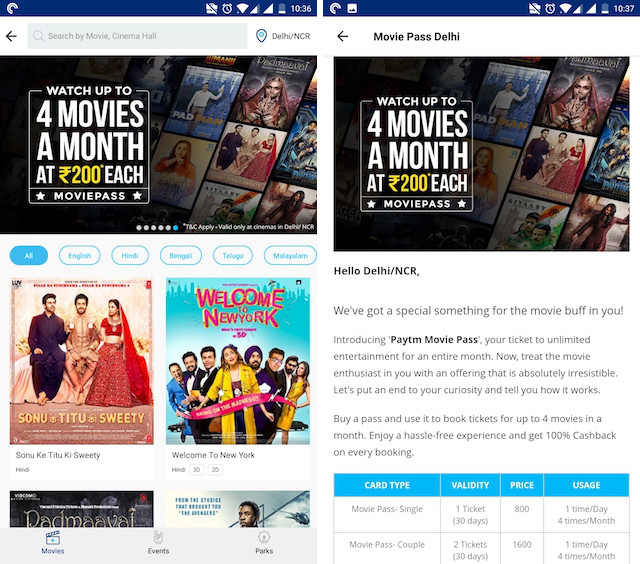This screenshot has height=564, width=640.
Task: Tap the search magnifier icon
Action: point(38,36)
